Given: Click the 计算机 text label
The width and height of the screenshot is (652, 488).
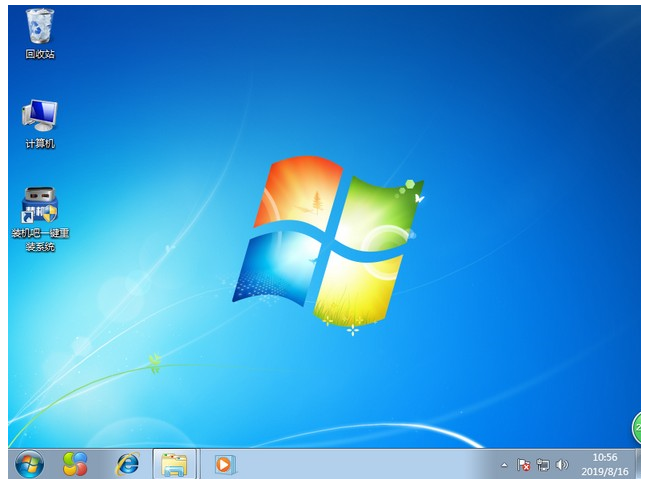Looking at the screenshot, I should (x=40, y=144).
